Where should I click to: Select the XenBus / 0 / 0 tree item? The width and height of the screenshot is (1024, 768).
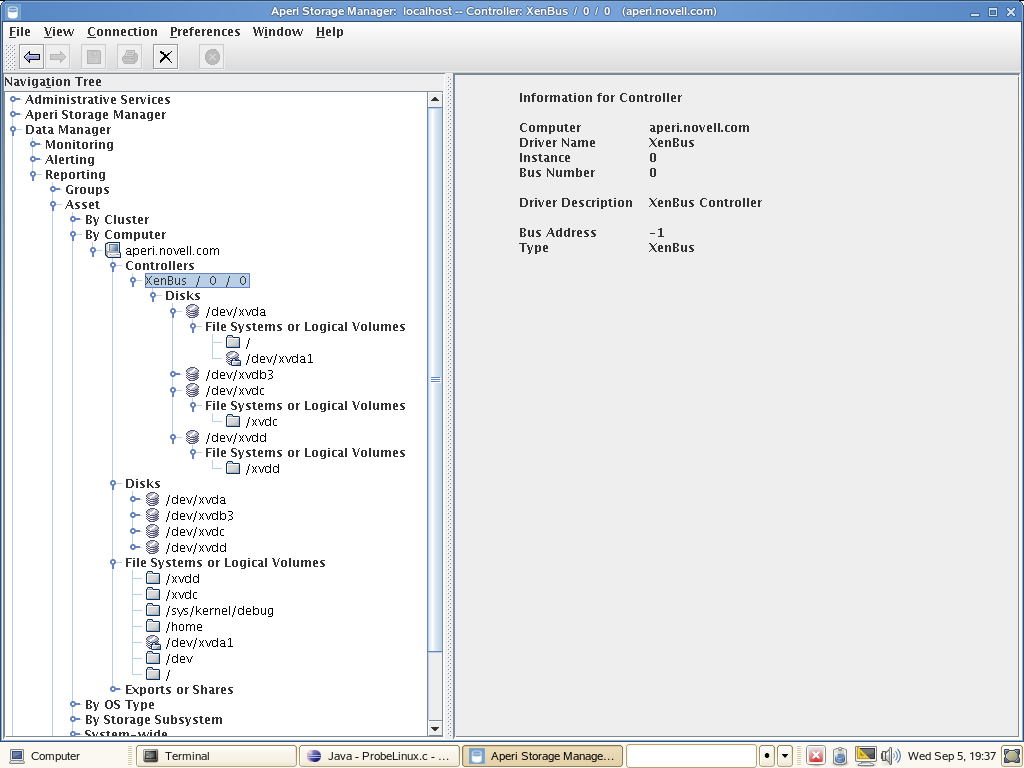pyautogui.click(x=197, y=280)
